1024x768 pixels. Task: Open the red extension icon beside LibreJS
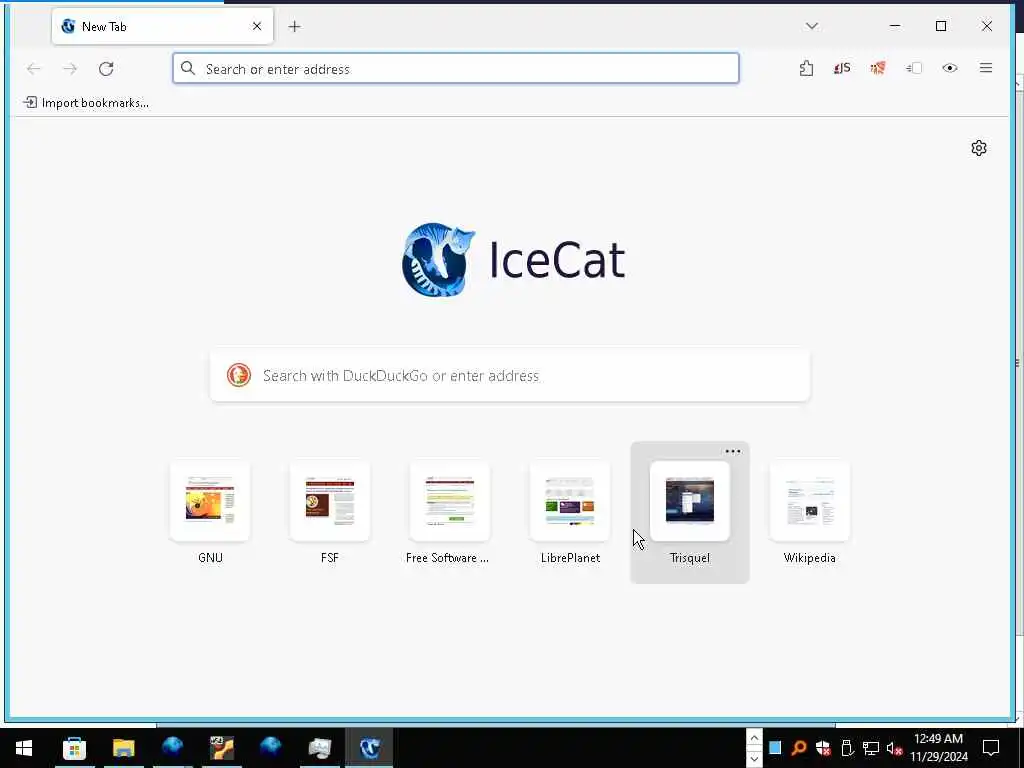[x=878, y=68]
